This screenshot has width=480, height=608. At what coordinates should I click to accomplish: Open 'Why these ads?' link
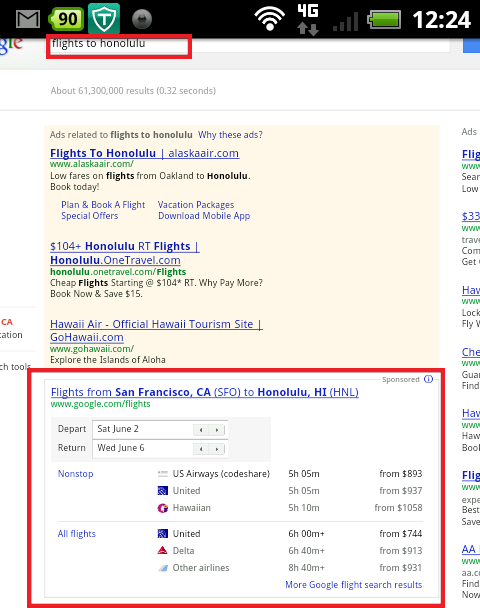[230, 135]
